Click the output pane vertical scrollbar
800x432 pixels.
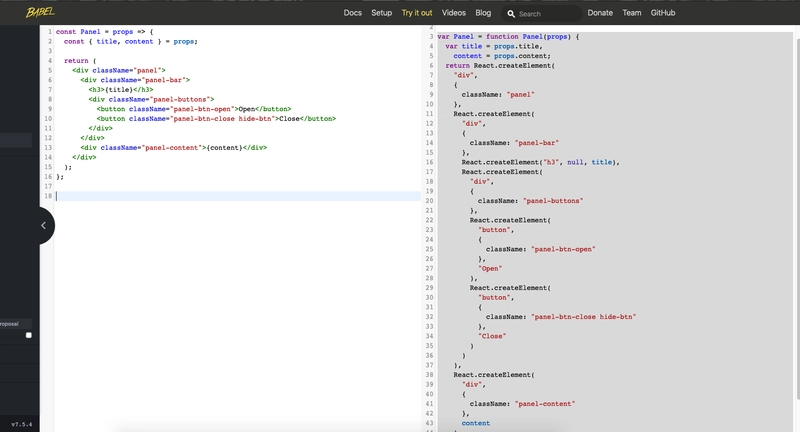[x=796, y=219]
